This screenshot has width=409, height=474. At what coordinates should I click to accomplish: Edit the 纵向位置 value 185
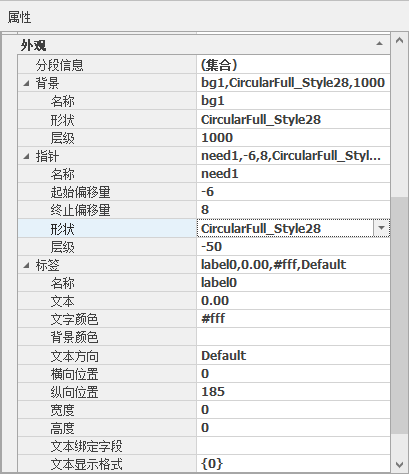coord(293,392)
